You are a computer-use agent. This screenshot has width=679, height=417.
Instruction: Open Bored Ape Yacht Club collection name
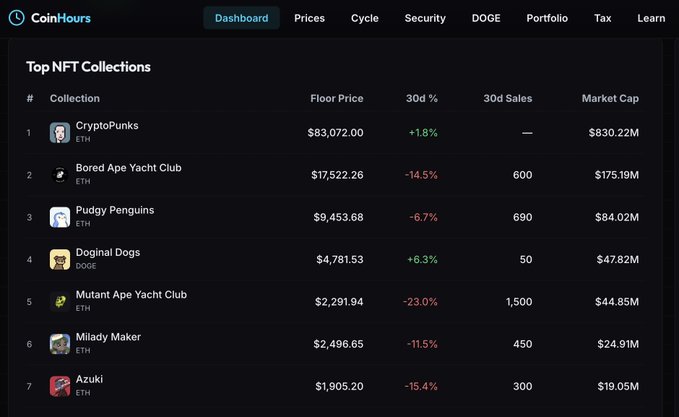click(x=129, y=168)
